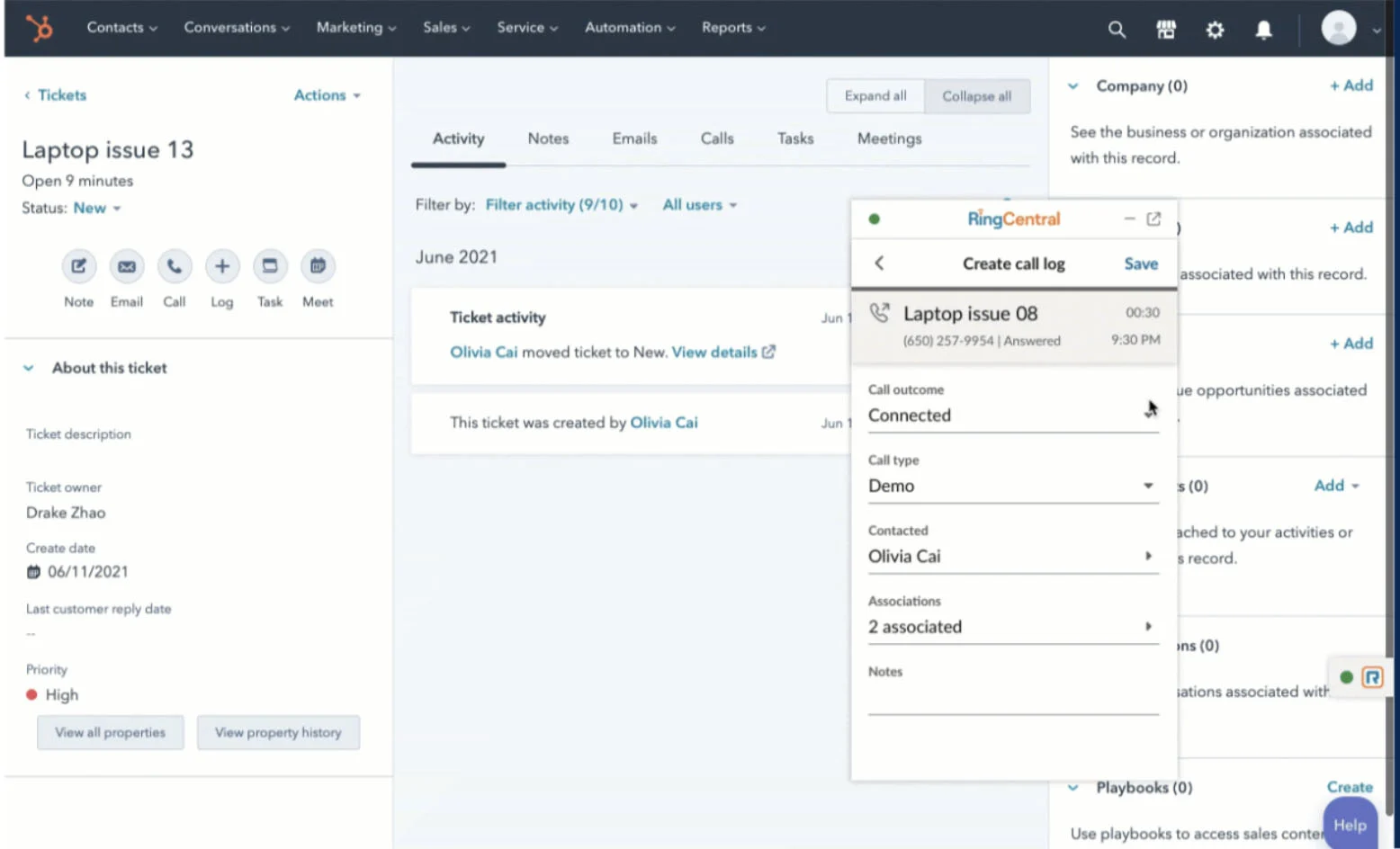Switch to the Calls tab
1400x849 pixels.
[717, 139]
